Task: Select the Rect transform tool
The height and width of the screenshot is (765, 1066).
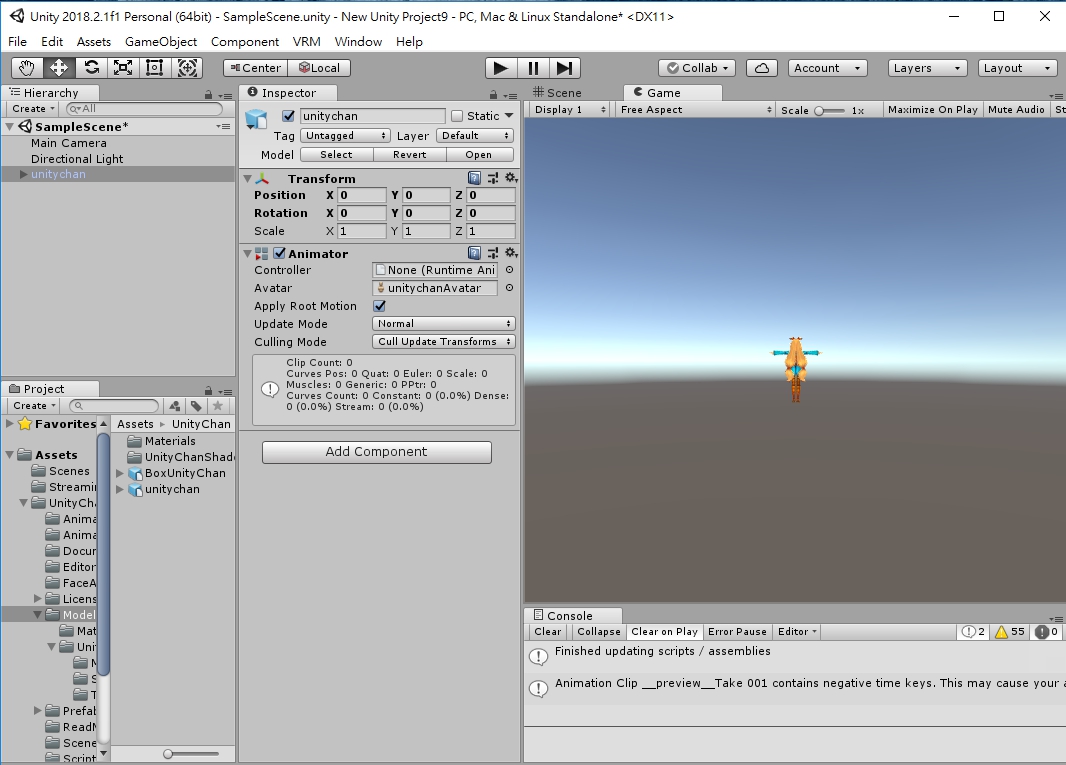Action: (x=154, y=68)
